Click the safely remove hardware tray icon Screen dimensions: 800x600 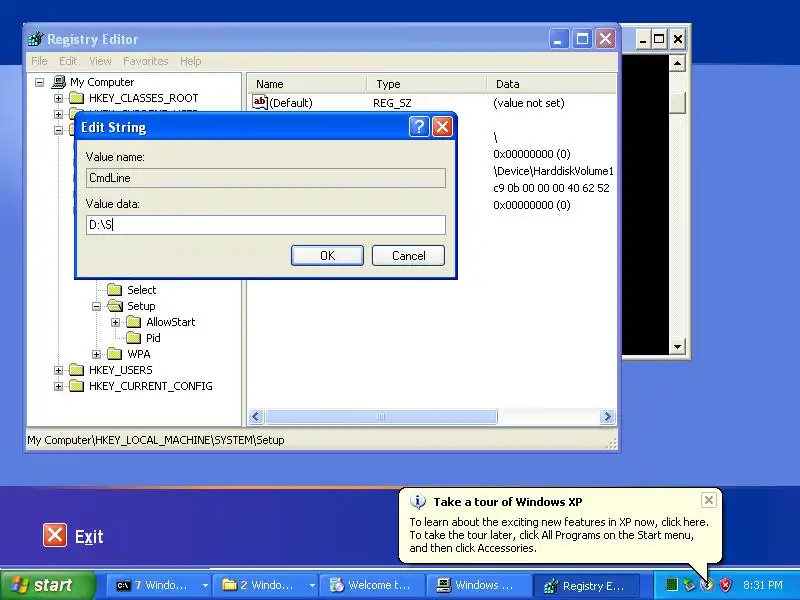pyautogui.click(x=689, y=585)
